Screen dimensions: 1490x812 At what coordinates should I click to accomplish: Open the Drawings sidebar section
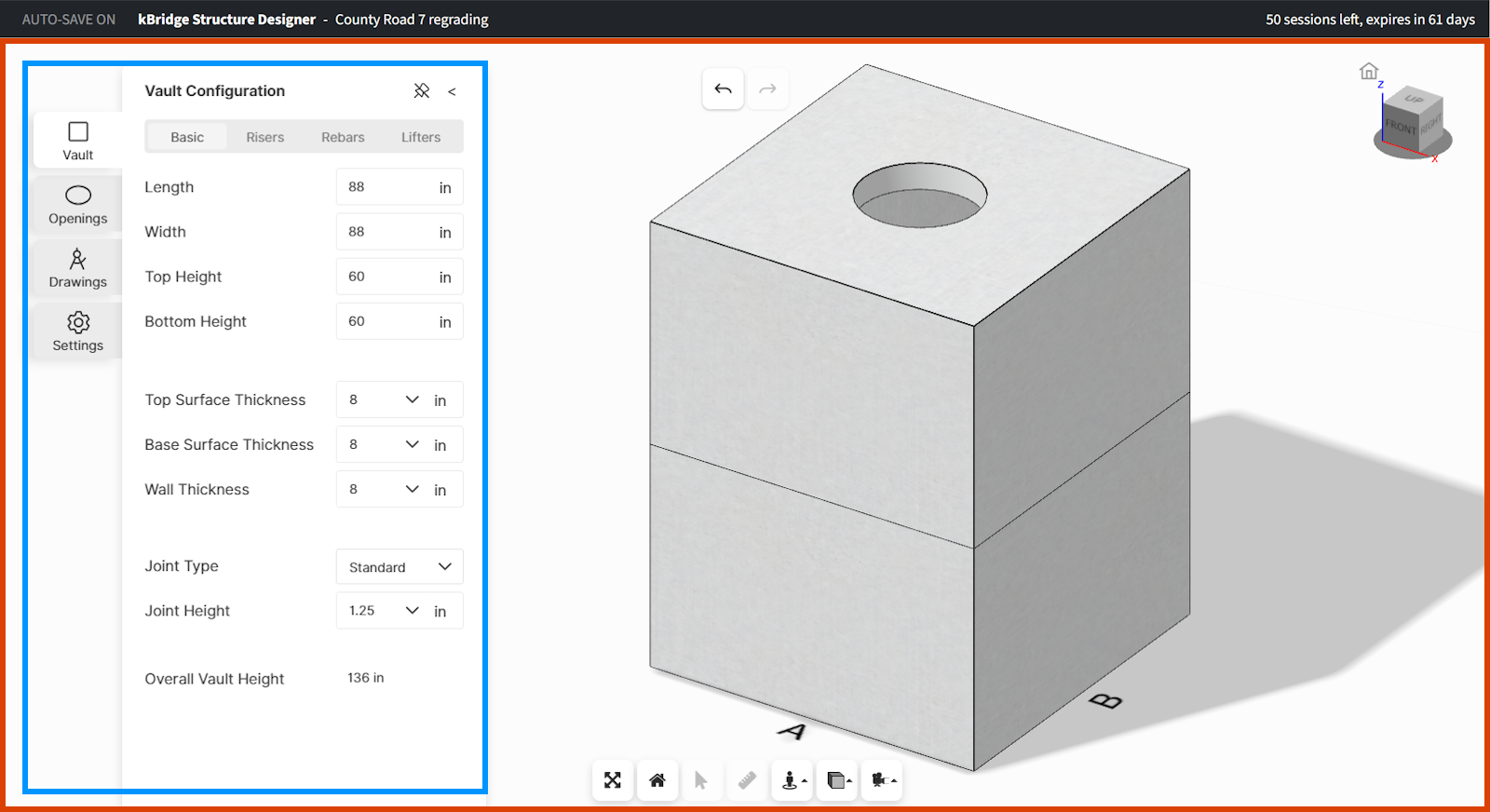click(78, 268)
